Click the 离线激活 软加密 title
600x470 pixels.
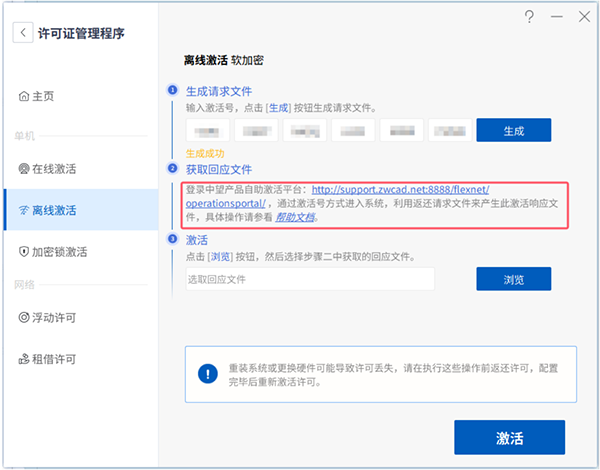(223, 60)
